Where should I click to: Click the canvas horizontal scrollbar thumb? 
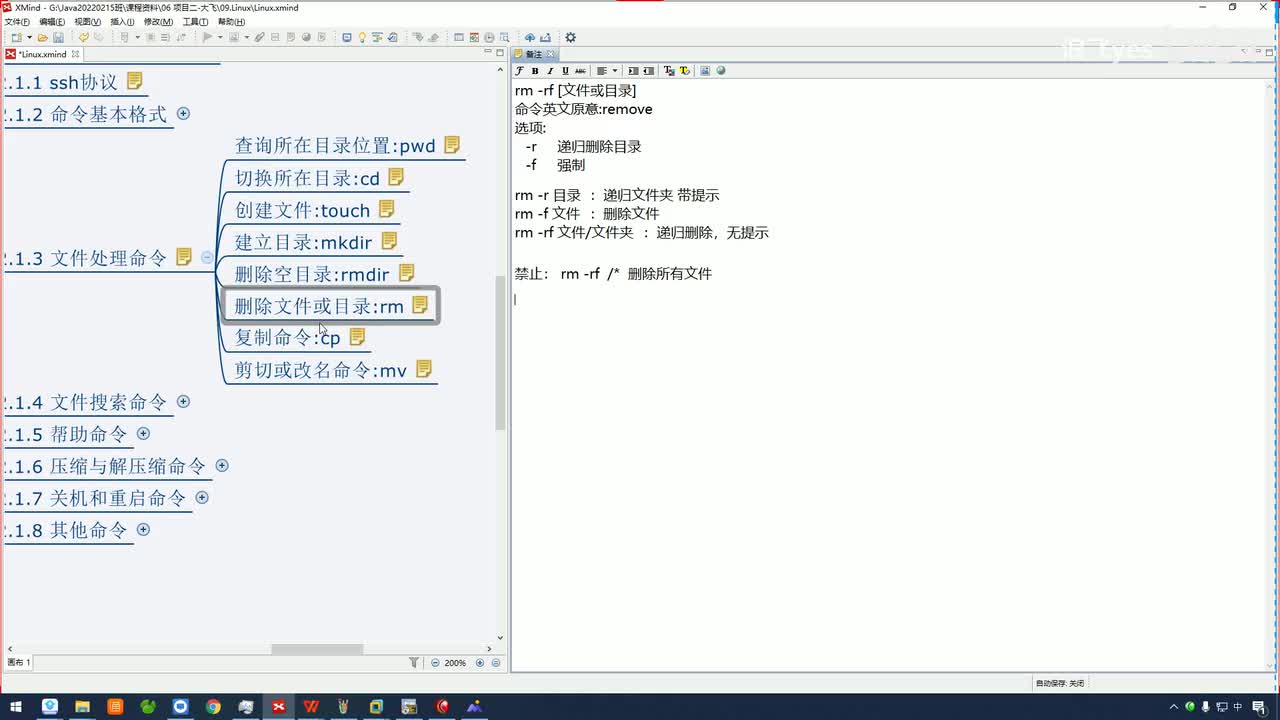pyautogui.click(x=317, y=649)
